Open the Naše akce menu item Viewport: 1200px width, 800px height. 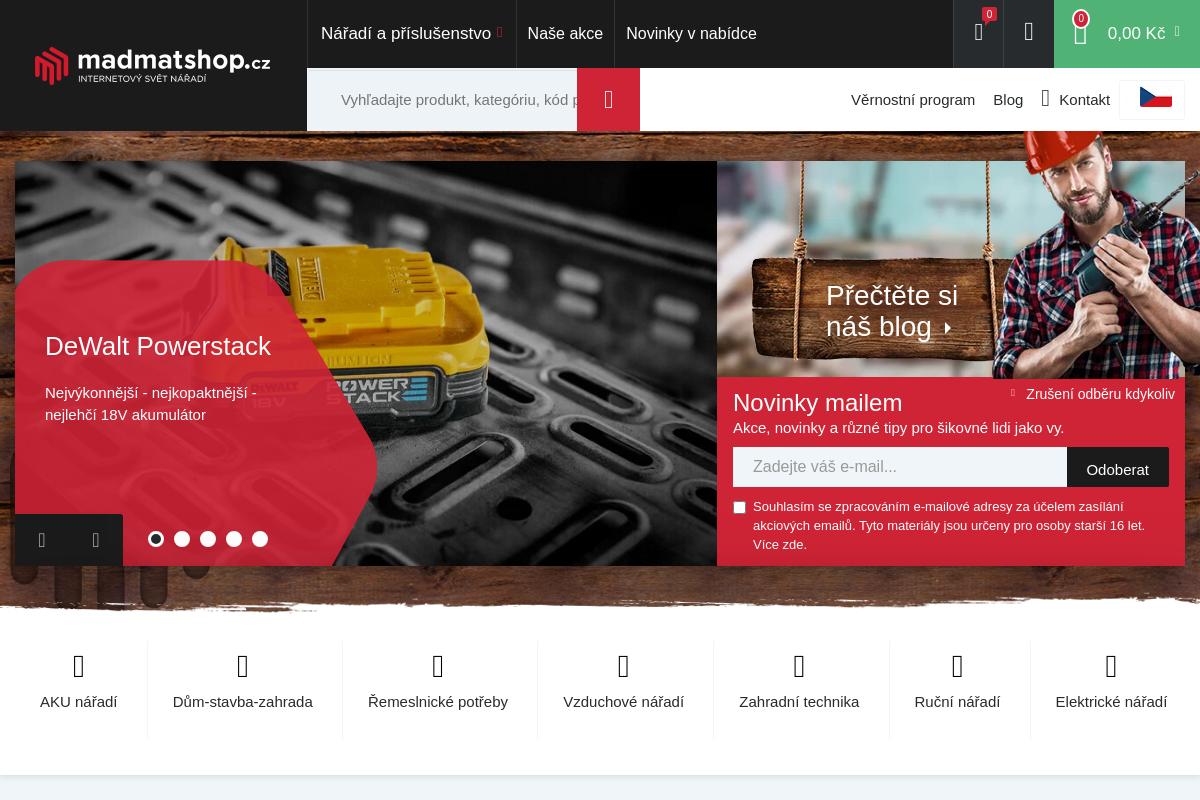(x=565, y=34)
